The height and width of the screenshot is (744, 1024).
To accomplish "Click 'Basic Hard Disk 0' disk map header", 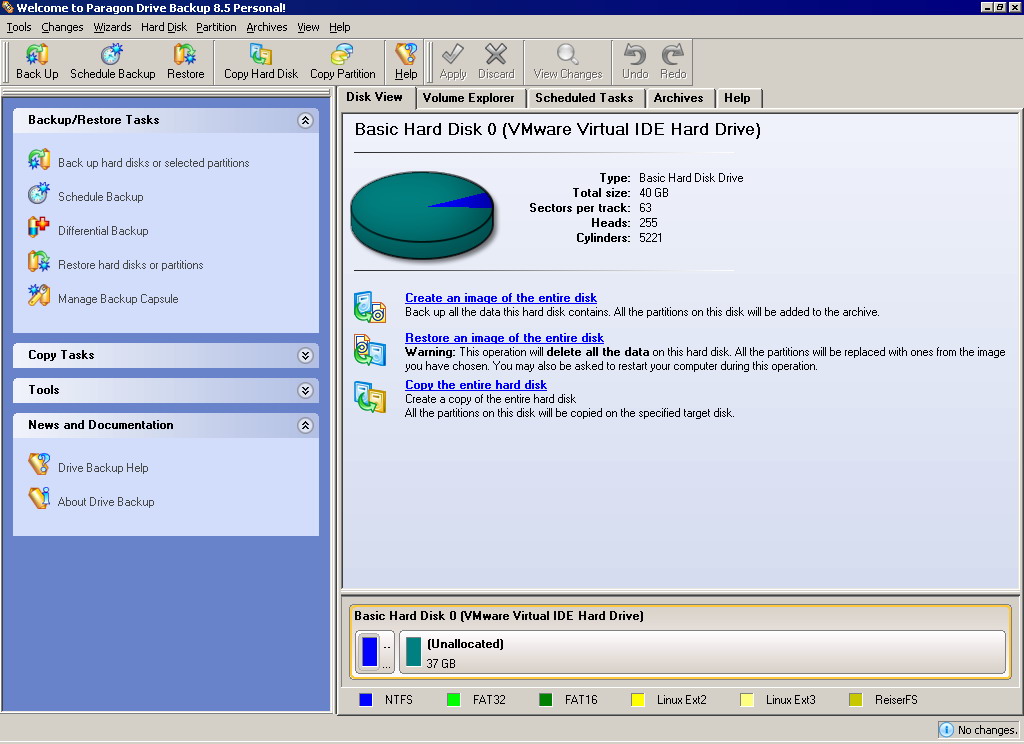I will tap(498, 615).
